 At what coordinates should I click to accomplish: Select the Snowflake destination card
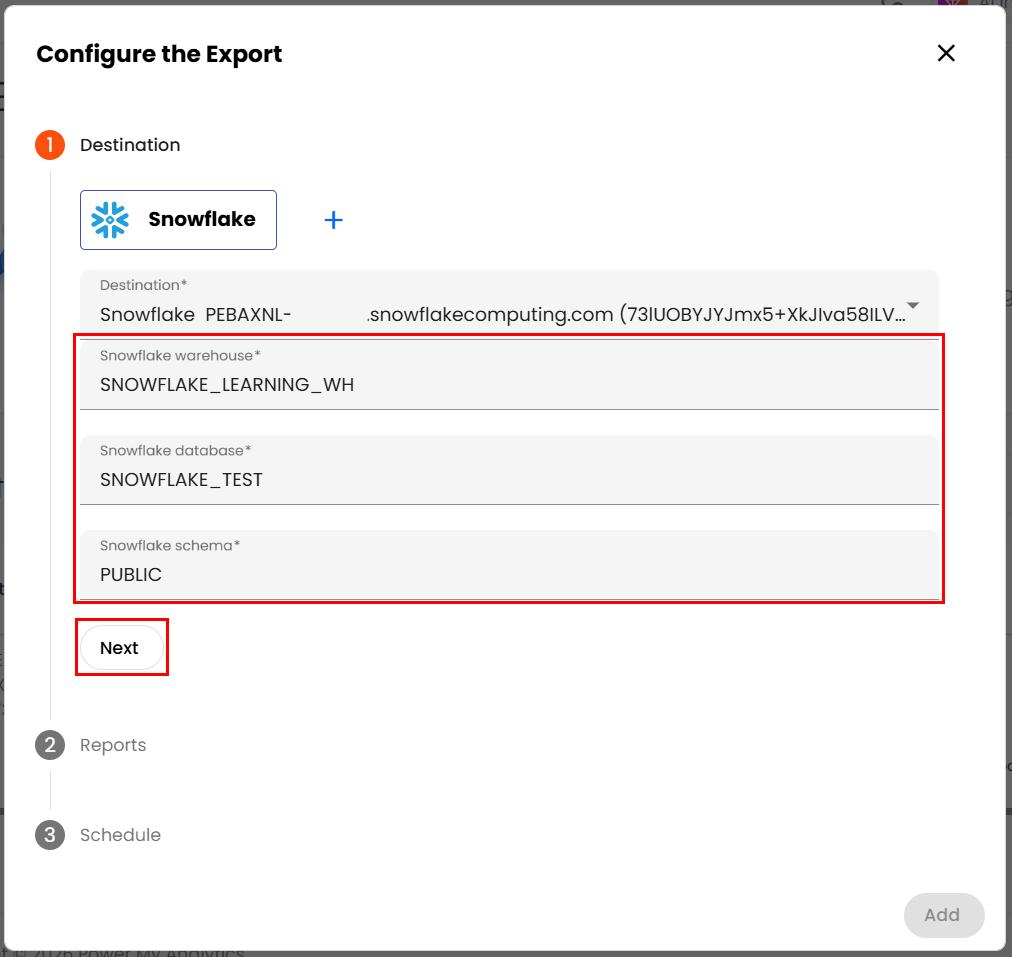pos(179,220)
